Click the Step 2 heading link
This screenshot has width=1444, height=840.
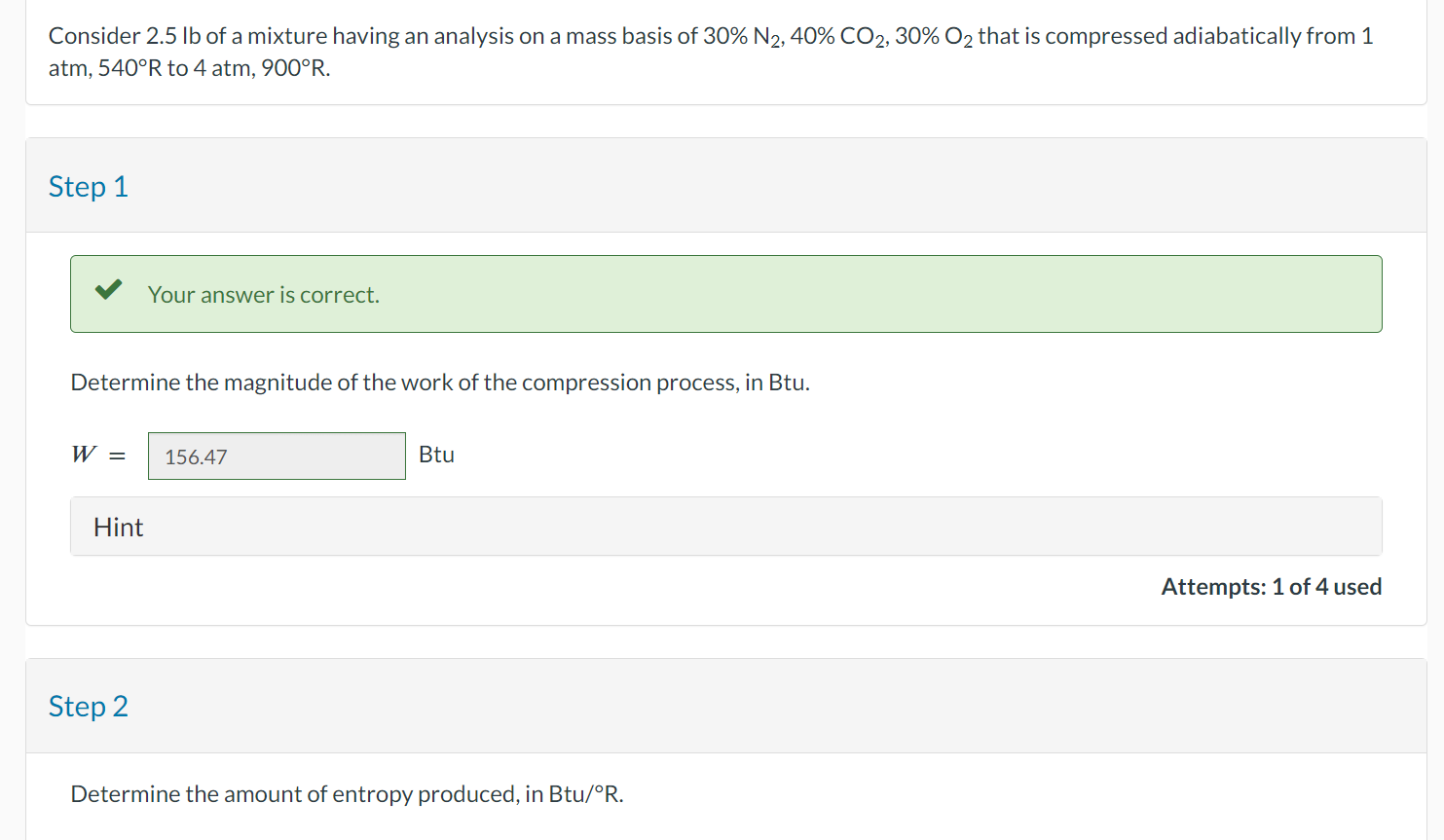[88, 706]
